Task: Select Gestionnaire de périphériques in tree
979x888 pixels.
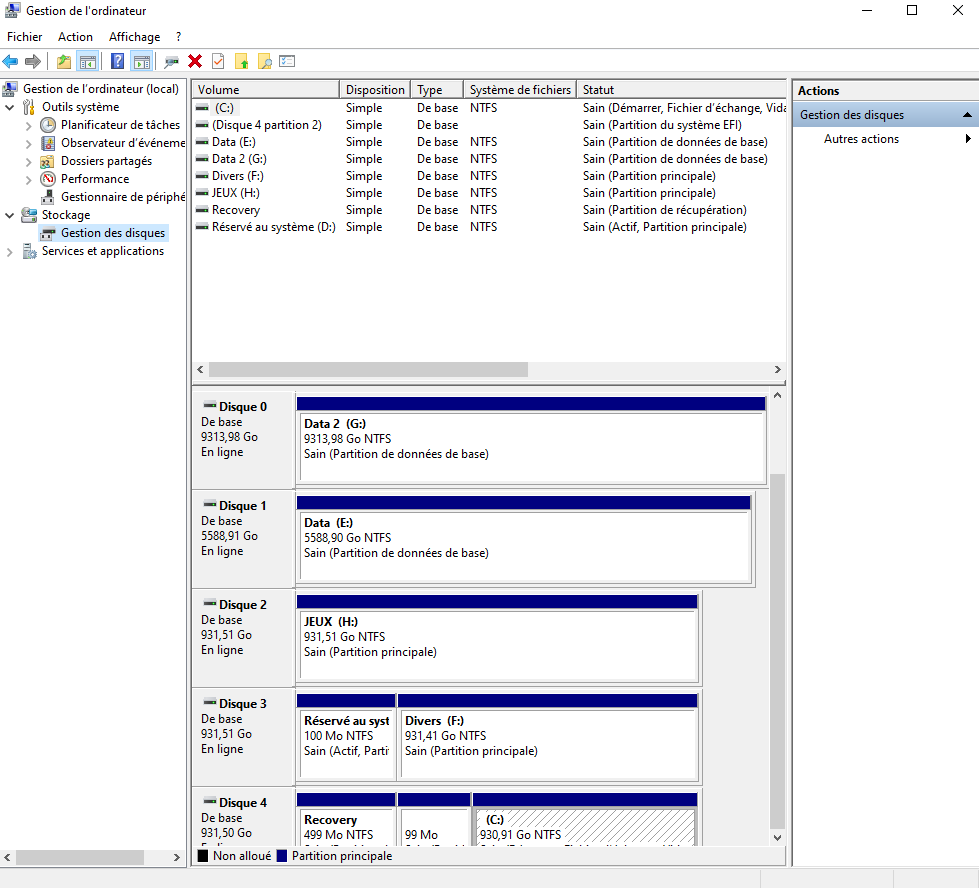Action: pos(122,197)
